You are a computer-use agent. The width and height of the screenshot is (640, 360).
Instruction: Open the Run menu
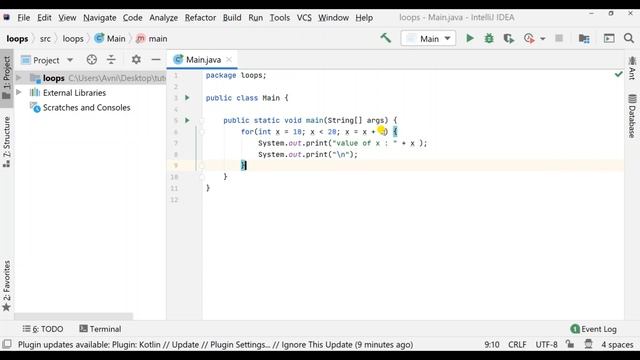[x=256, y=18]
